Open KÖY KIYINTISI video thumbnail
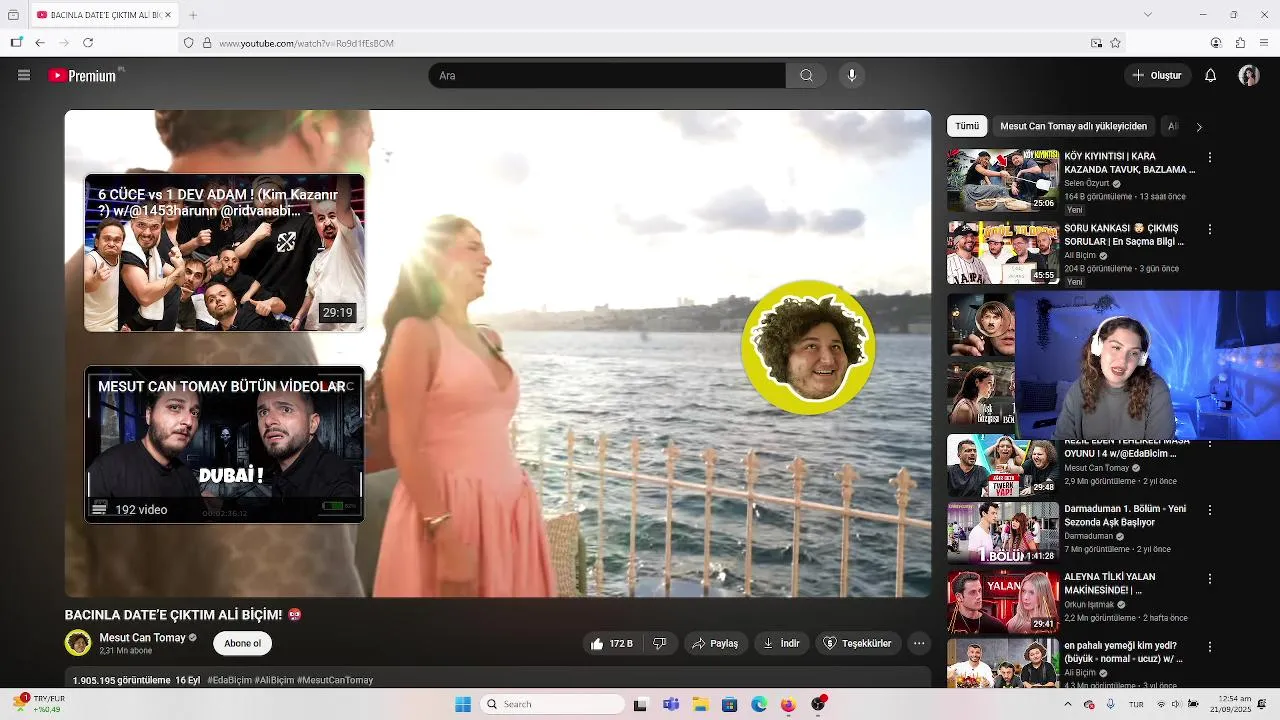Screen dimensions: 1280x720 1003,180
